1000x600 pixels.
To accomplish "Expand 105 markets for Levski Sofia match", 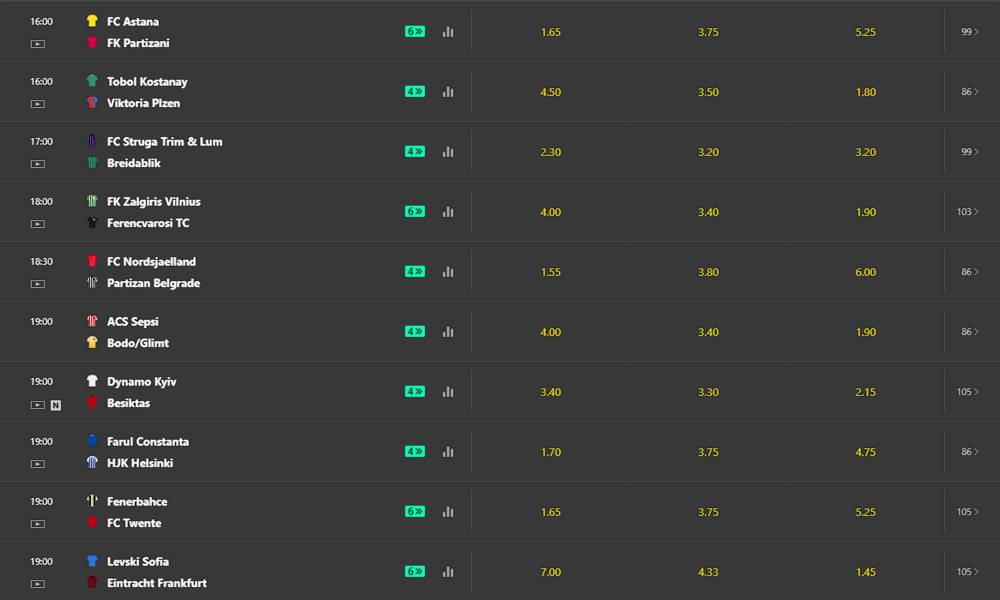I will (967, 571).
